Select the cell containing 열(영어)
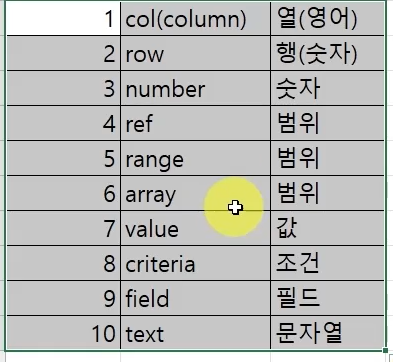Viewport: 393px width, 362px height. pos(328,18)
